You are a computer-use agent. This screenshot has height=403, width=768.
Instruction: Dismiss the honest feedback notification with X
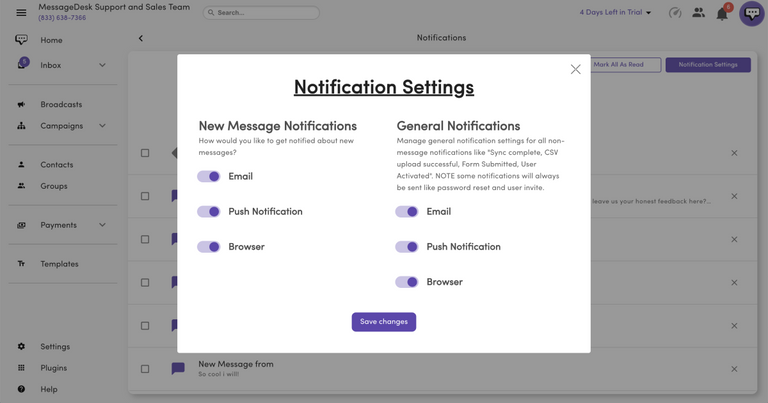pos(734,196)
